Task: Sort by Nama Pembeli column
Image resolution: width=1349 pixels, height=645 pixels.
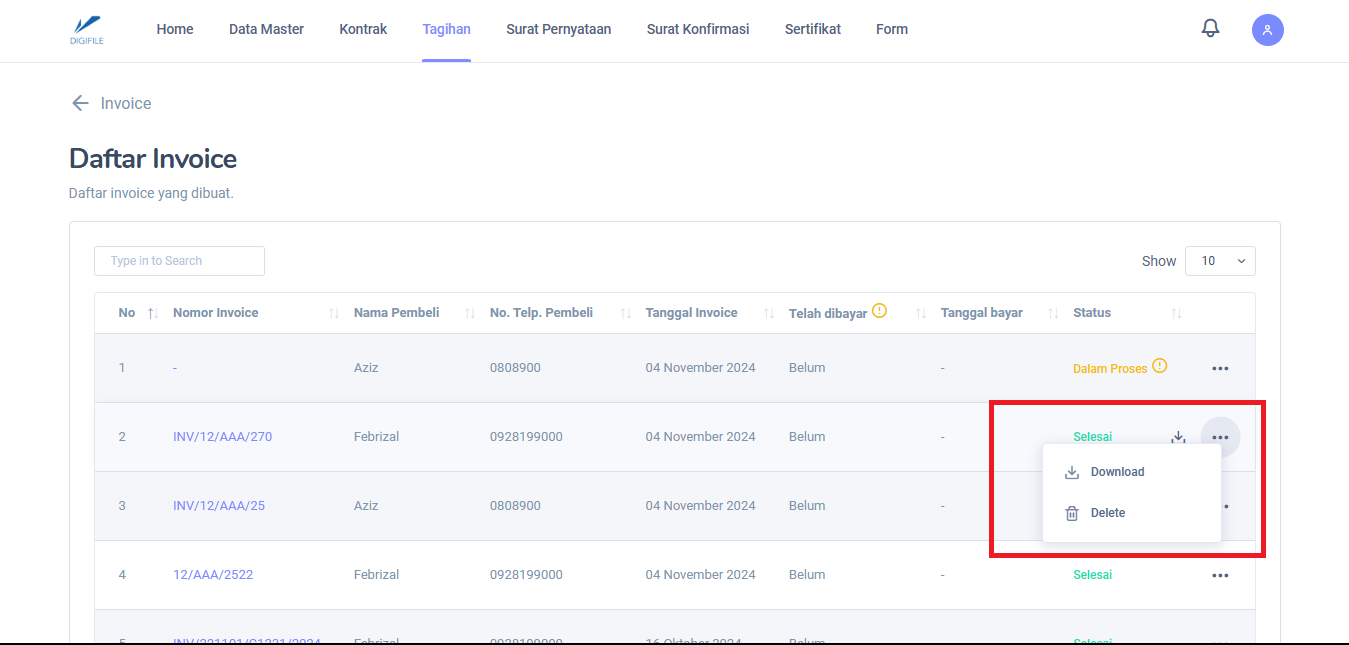Action: (x=470, y=313)
